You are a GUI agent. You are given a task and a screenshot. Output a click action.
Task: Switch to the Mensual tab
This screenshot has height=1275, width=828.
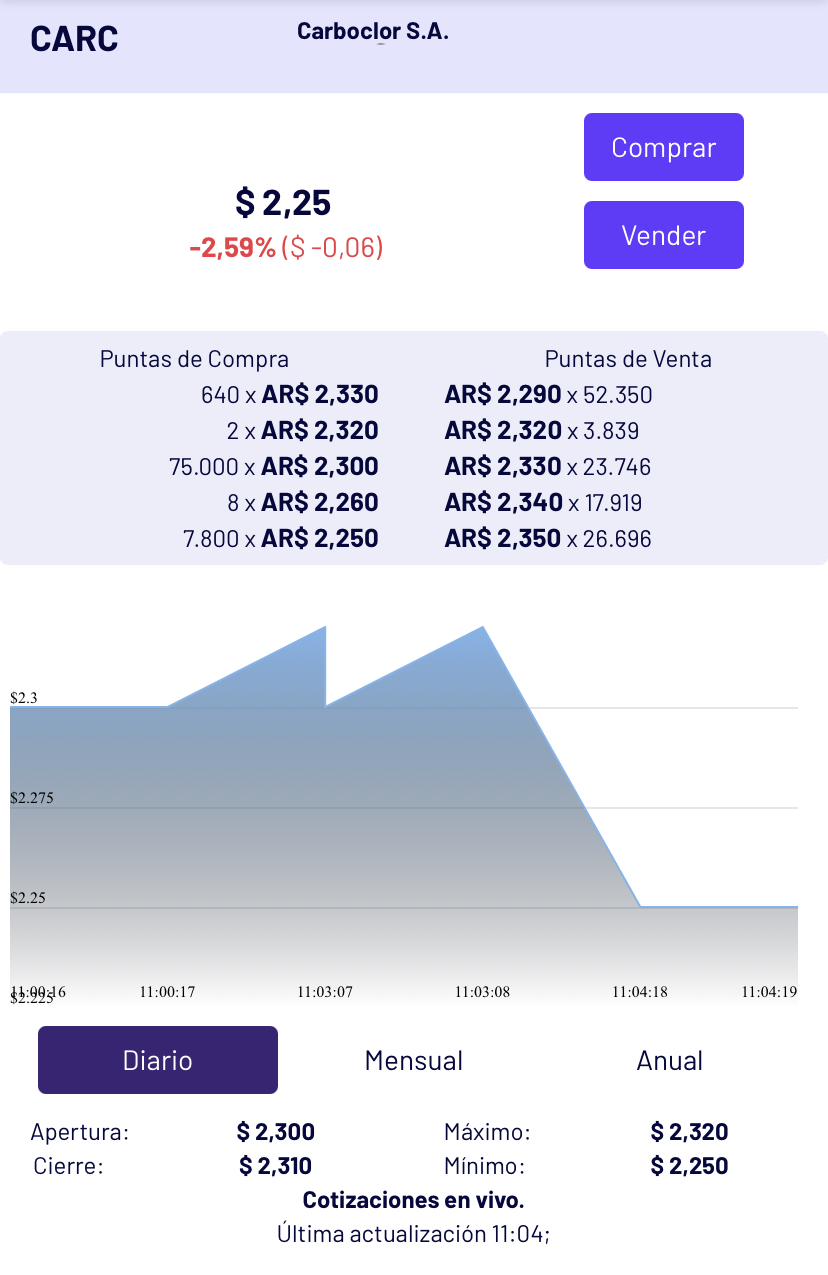click(x=414, y=1060)
